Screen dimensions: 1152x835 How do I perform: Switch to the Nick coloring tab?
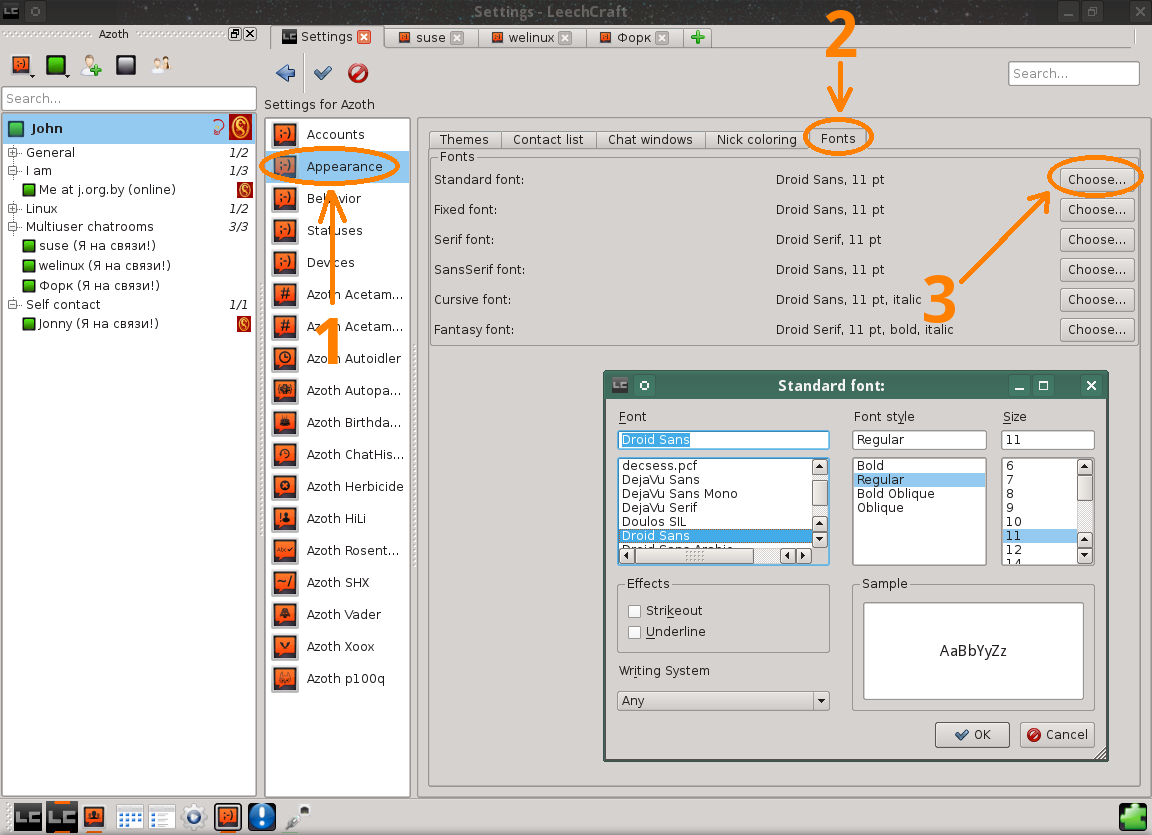click(756, 140)
